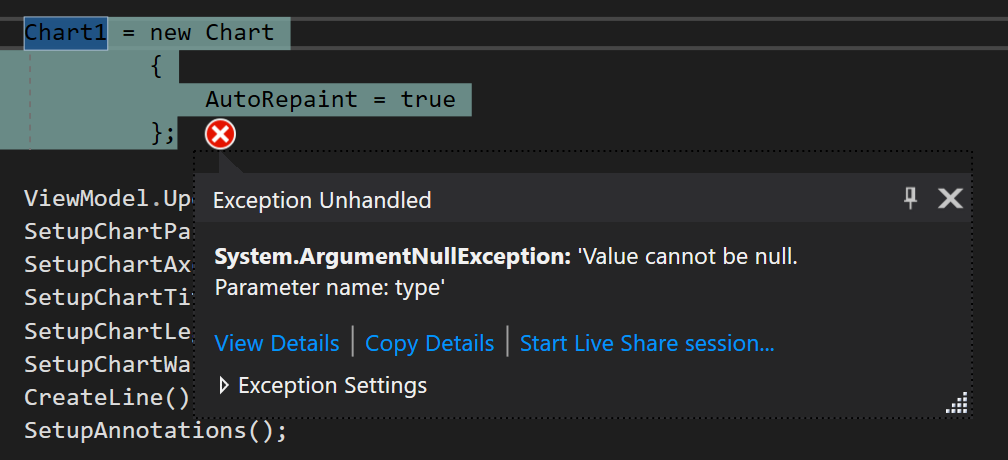Click the SetupAnnotations() call line
This screenshot has width=1008, height=460.
(156, 430)
